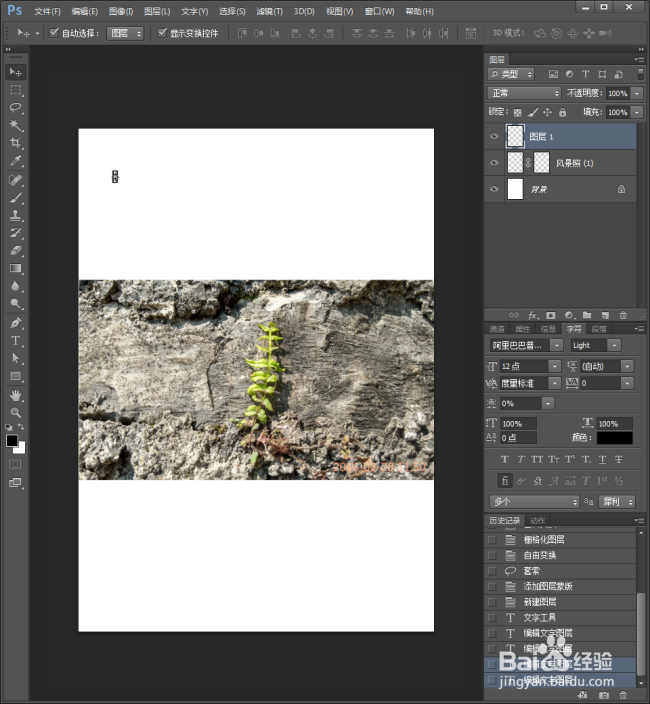Hide layer 图层 1 visibility
This screenshot has width=650, height=704.
(x=494, y=136)
